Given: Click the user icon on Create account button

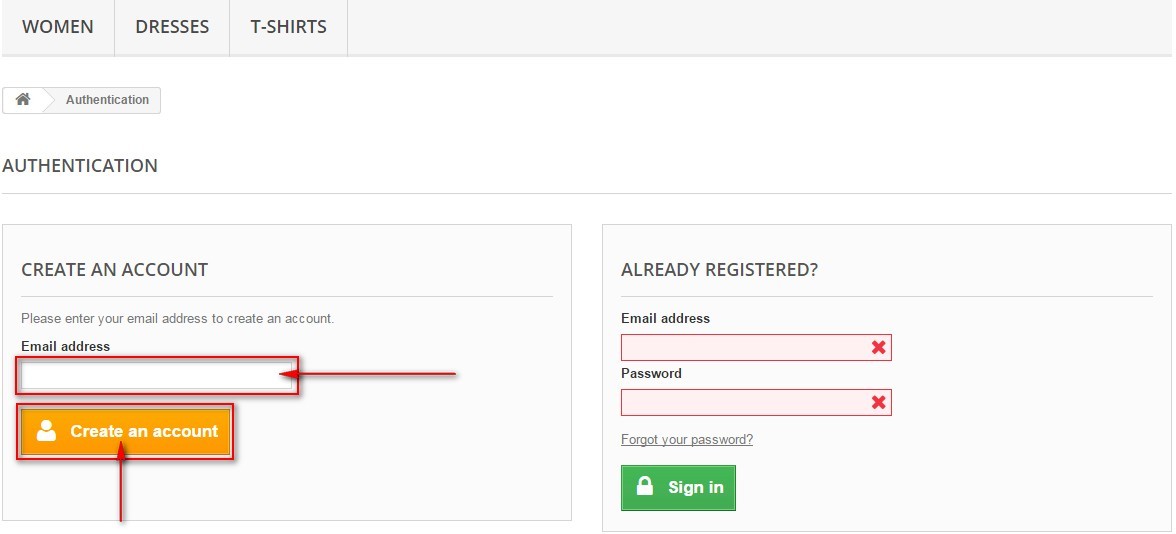Looking at the screenshot, I should click(46, 430).
